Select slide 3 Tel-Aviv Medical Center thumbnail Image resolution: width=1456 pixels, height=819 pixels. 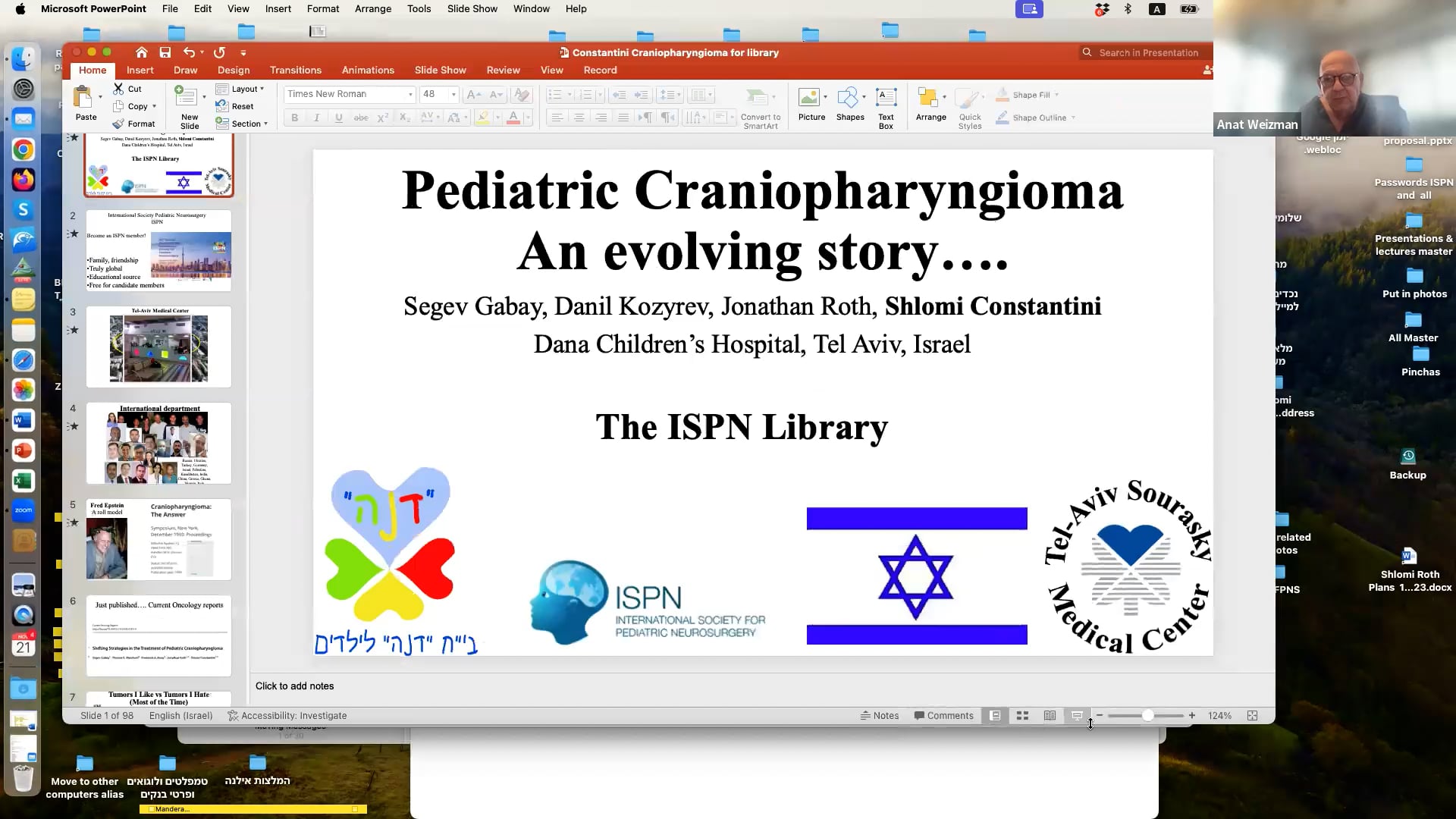pos(158,347)
